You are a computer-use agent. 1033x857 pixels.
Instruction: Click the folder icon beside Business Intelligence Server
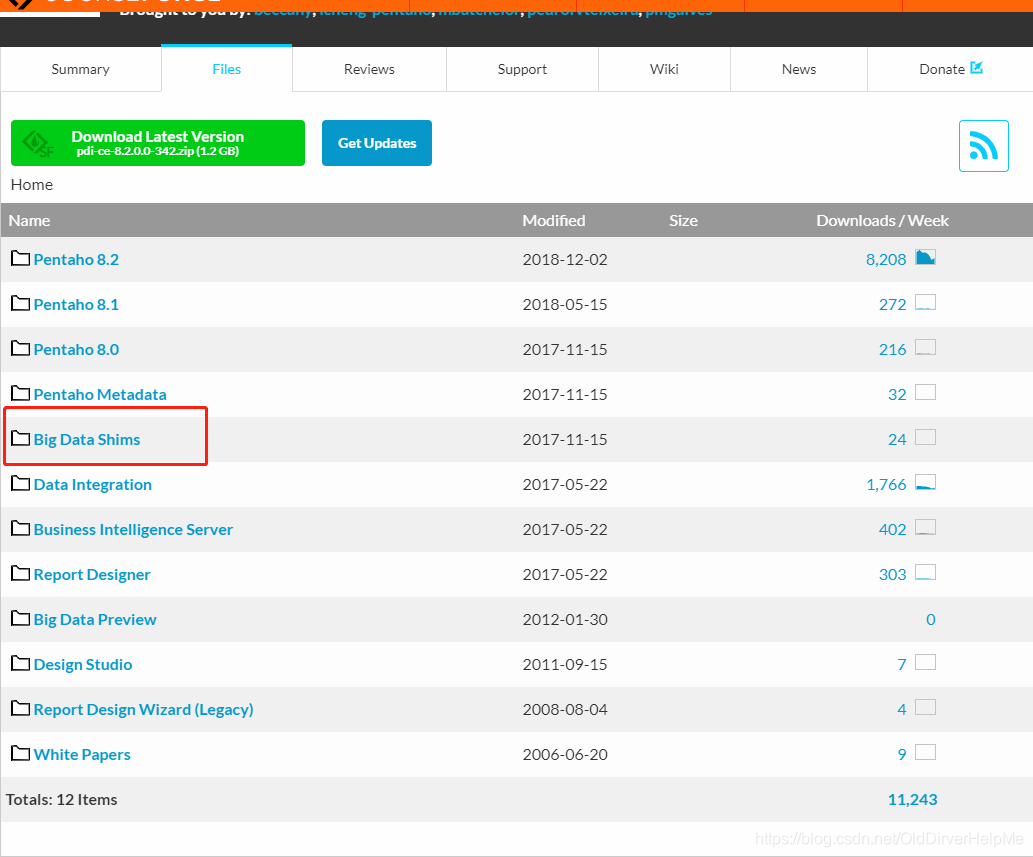[20, 528]
